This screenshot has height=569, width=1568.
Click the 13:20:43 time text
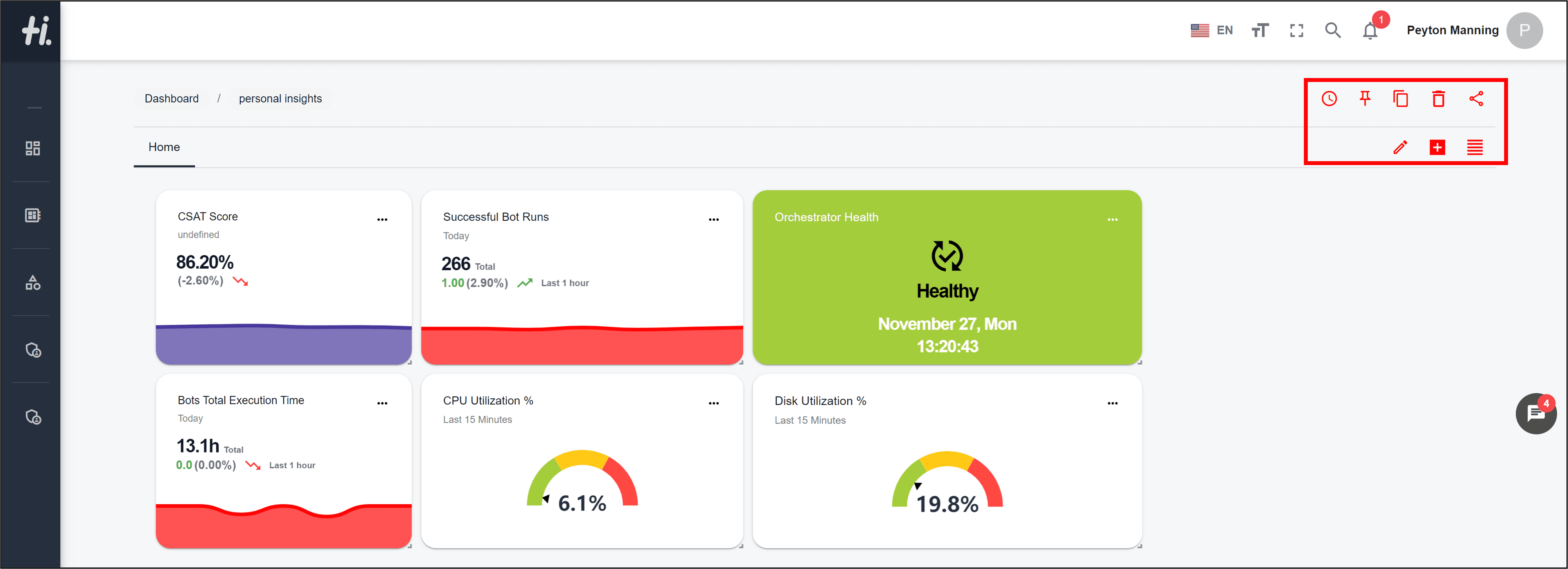pos(947,346)
